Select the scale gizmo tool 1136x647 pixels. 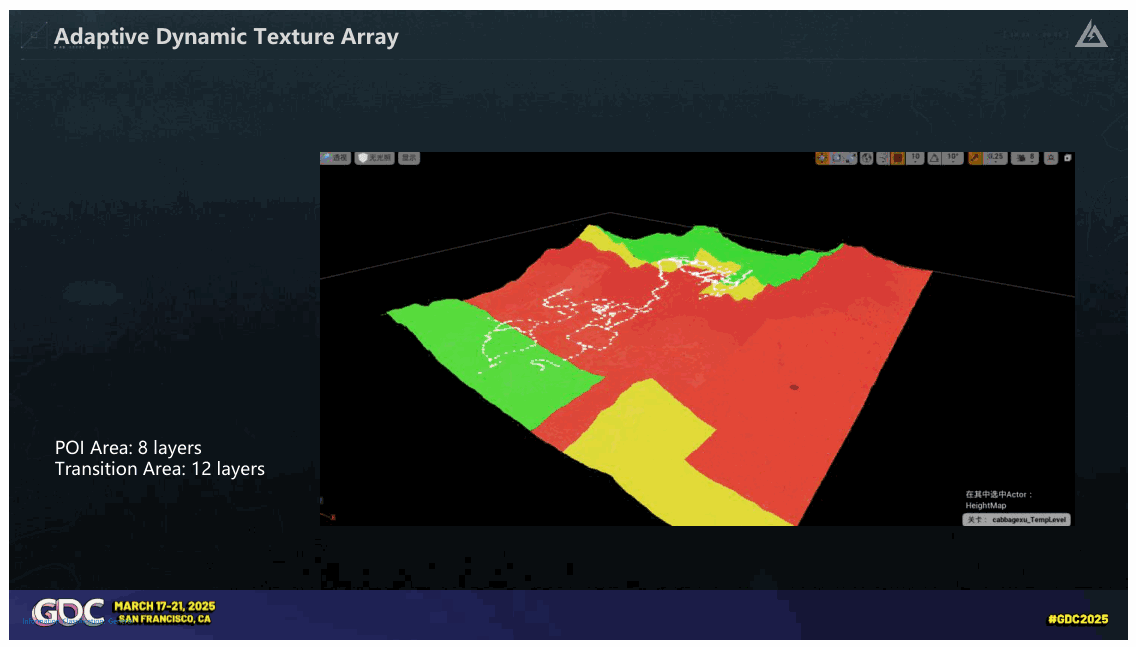coord(851,158)
